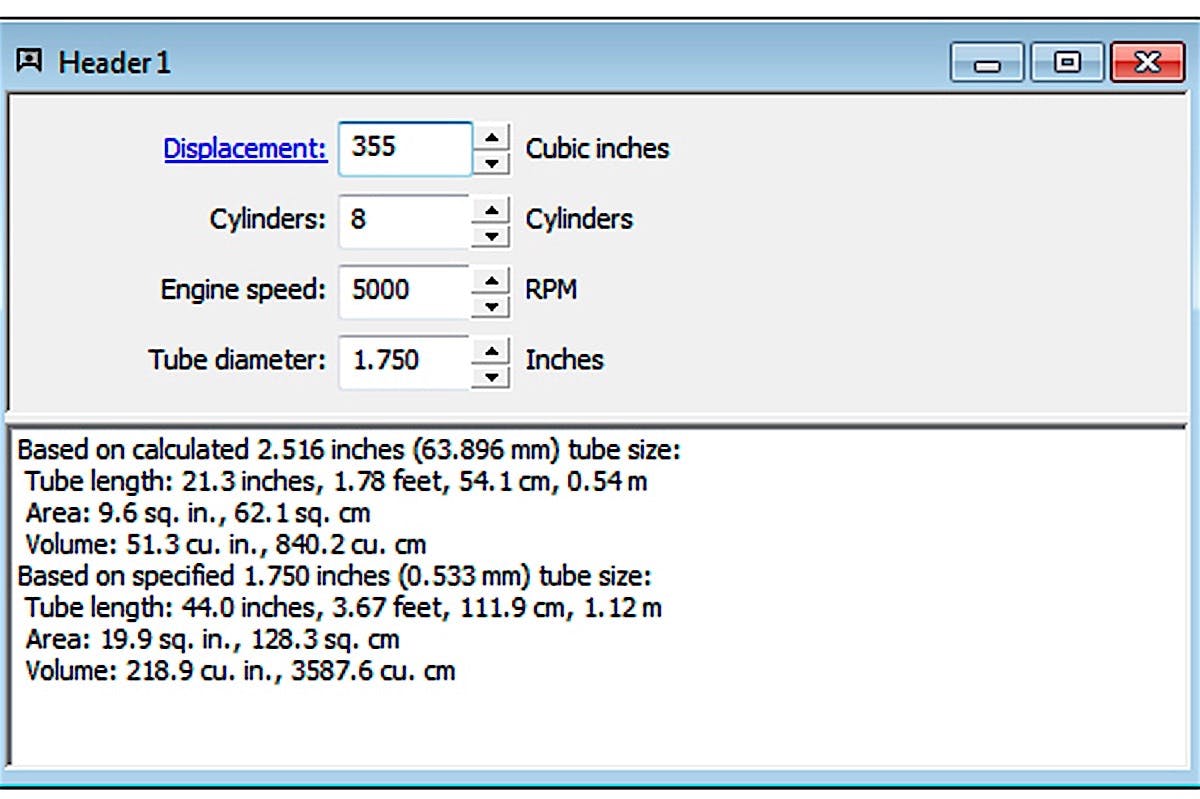Lower engine speed RPM with down arrow
1200x799 pixels.
pos(491,305)
